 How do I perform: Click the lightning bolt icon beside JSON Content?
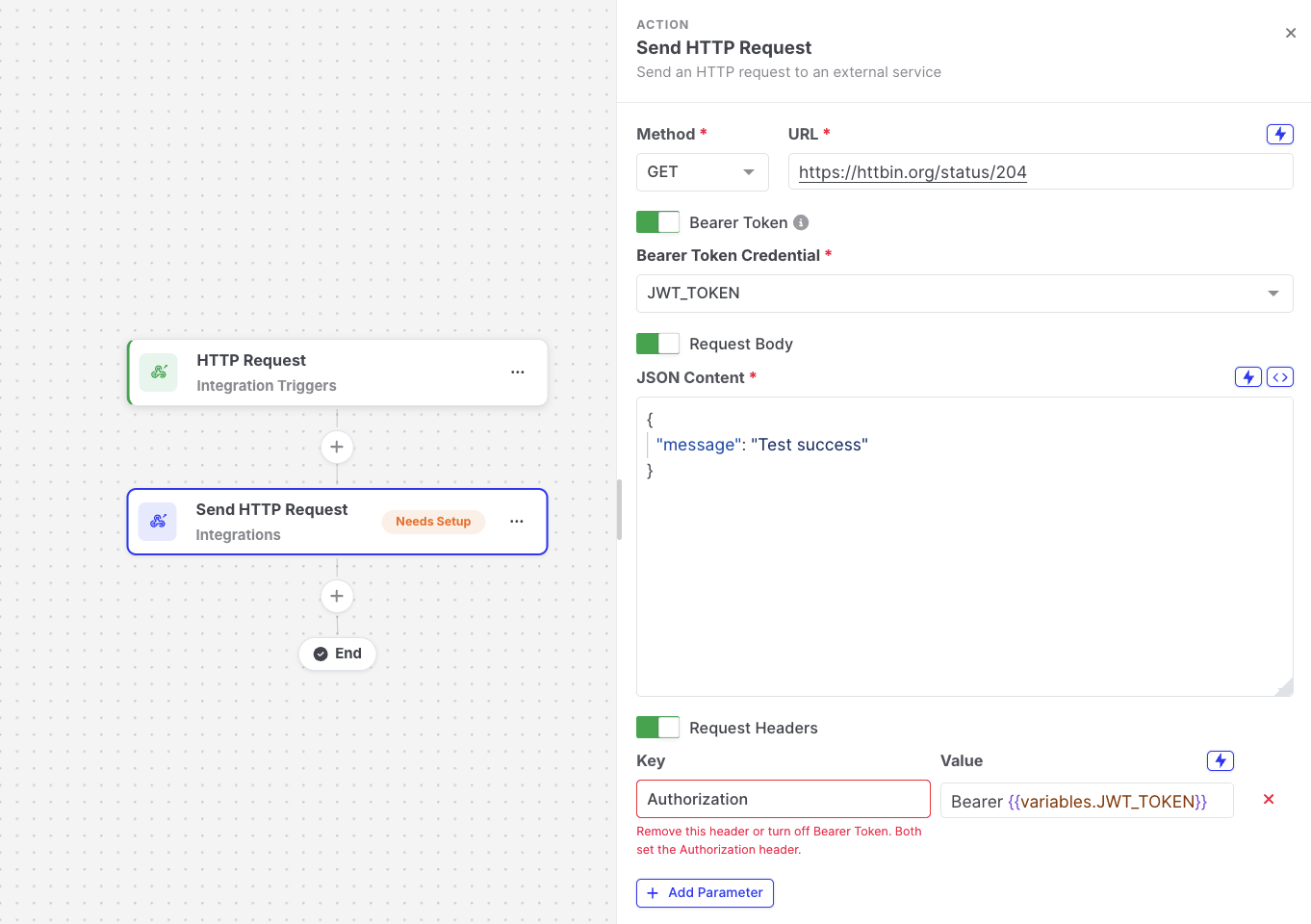(x=1248, y=377)
